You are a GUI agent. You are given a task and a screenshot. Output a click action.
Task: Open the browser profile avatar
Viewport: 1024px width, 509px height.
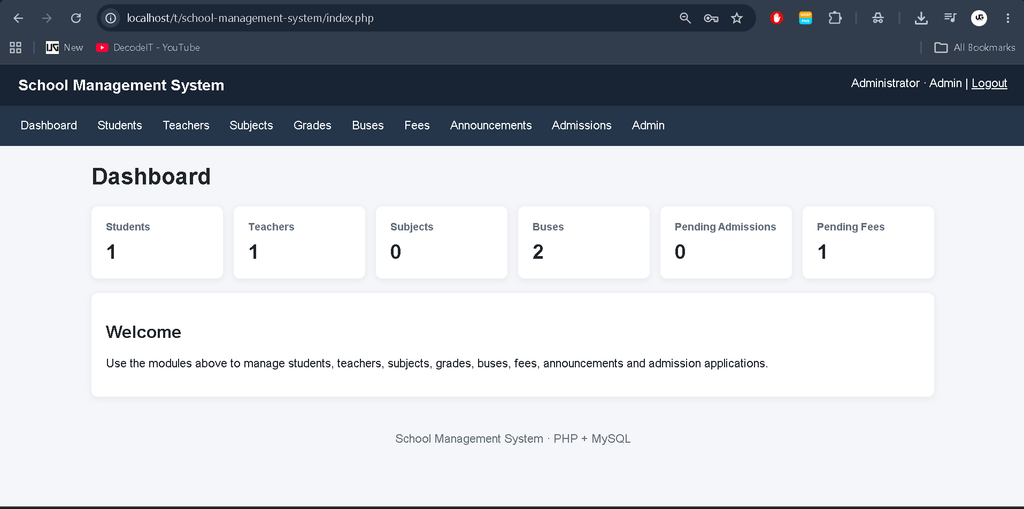click(978, 18)
